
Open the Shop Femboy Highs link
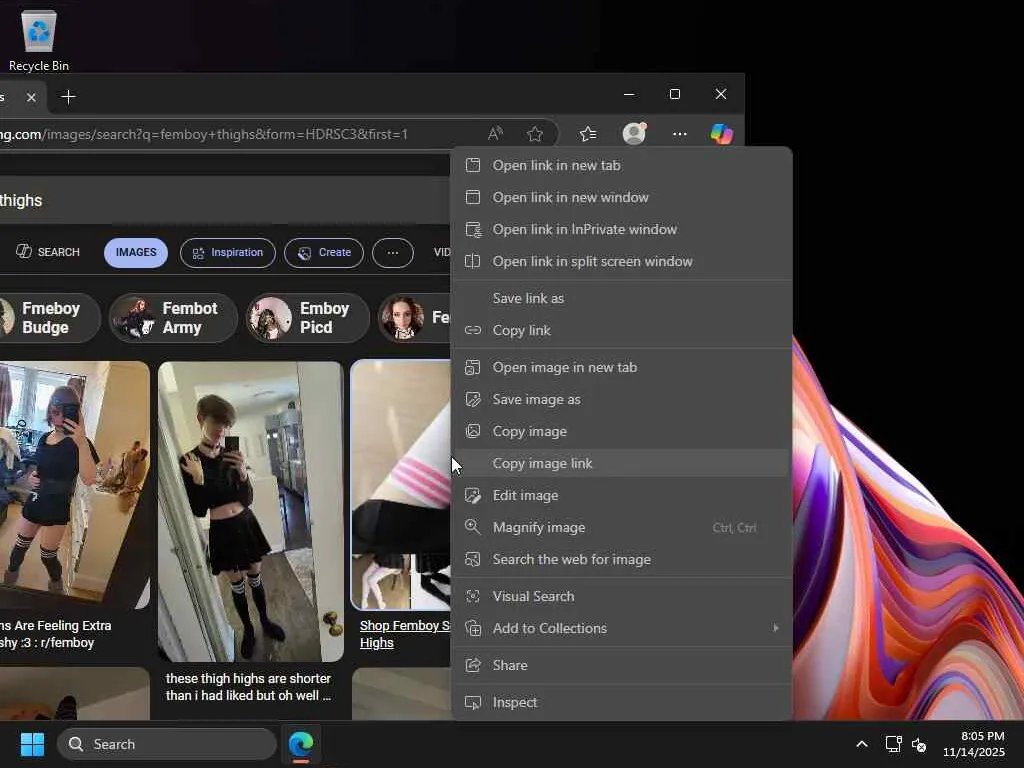pos(405,634)
